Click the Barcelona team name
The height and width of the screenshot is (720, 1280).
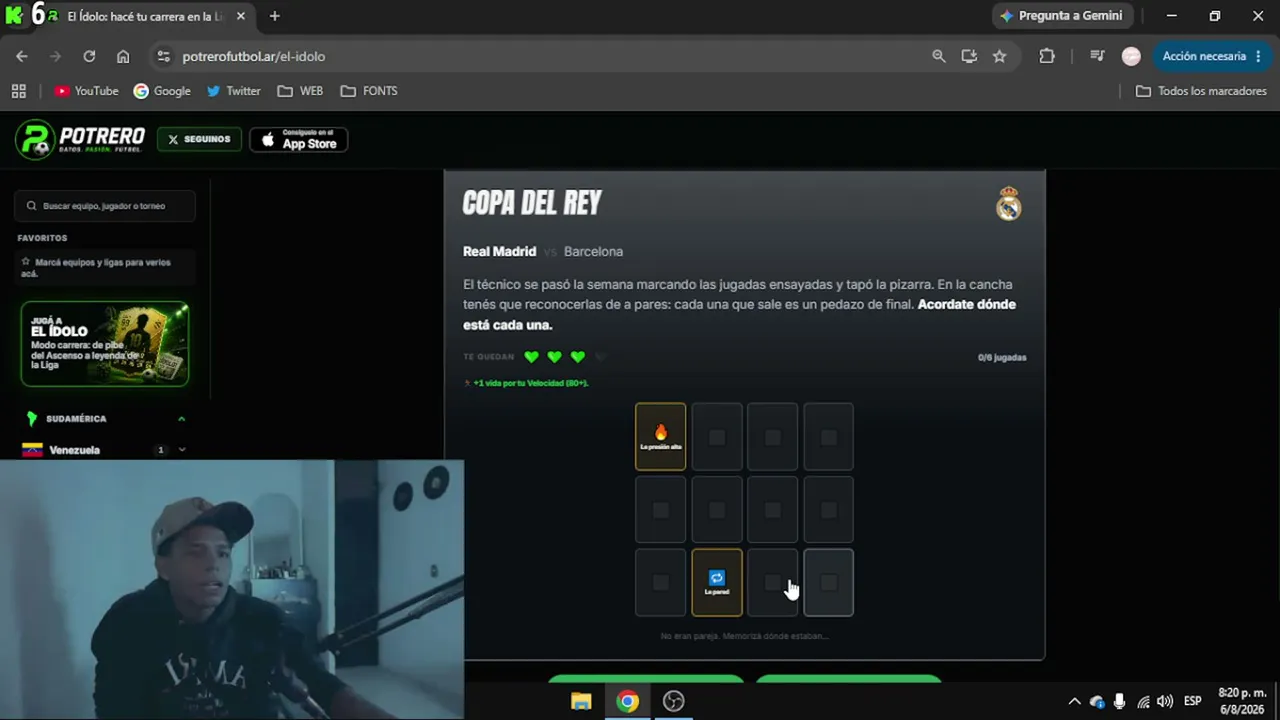(593, 251)
